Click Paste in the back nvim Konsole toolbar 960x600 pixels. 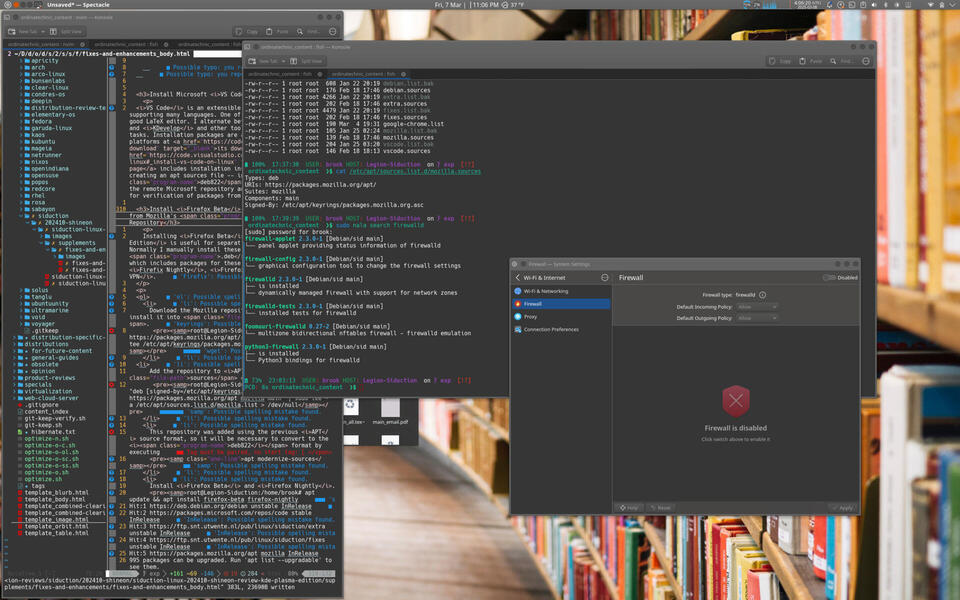click(x=277, y=31)
